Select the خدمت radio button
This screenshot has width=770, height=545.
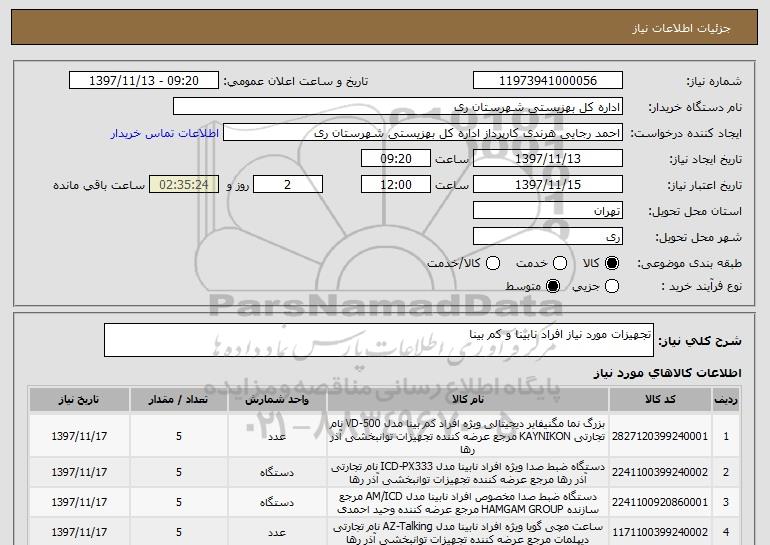(559, 263)
